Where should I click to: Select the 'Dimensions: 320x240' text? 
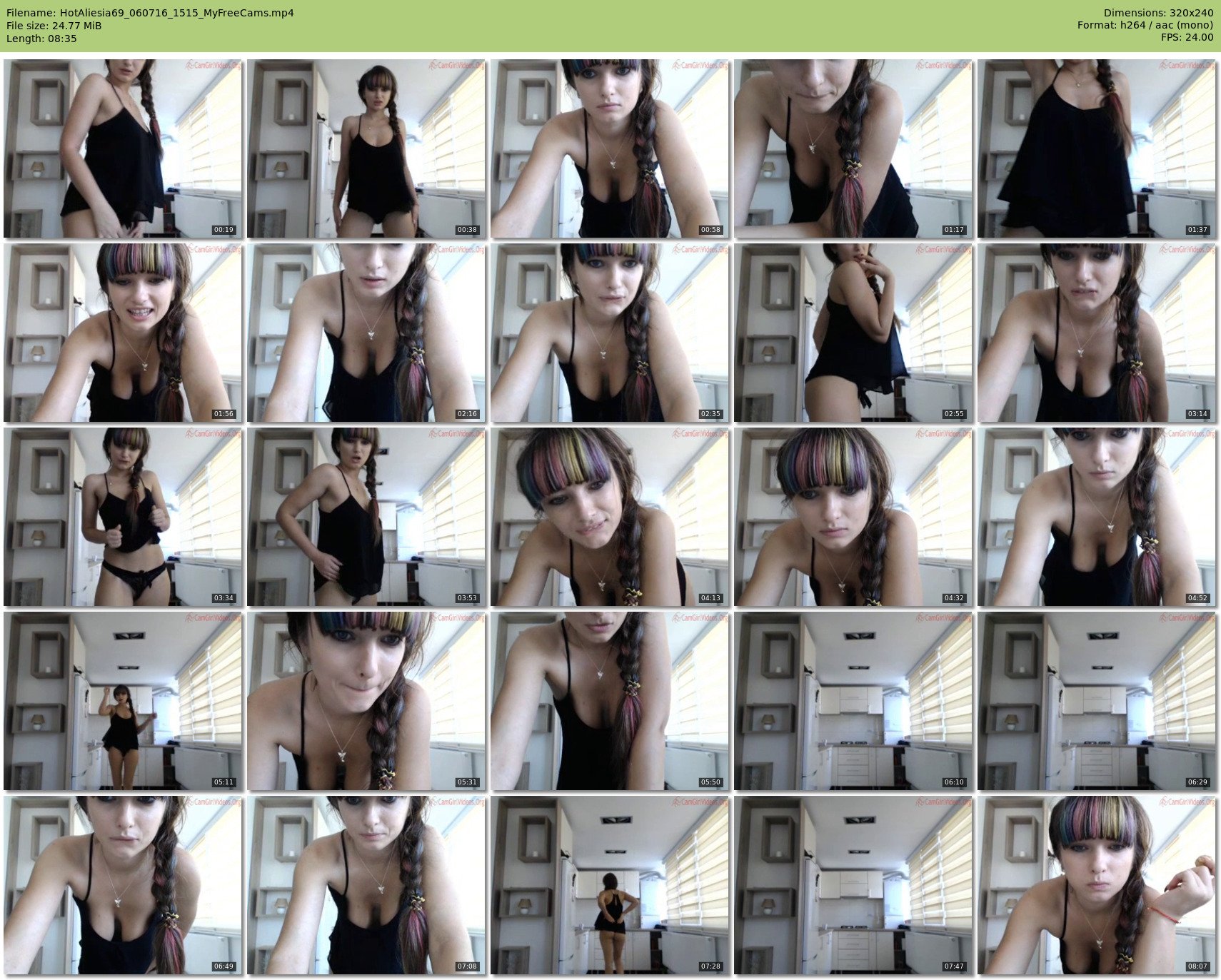(x=1158, y=13)
